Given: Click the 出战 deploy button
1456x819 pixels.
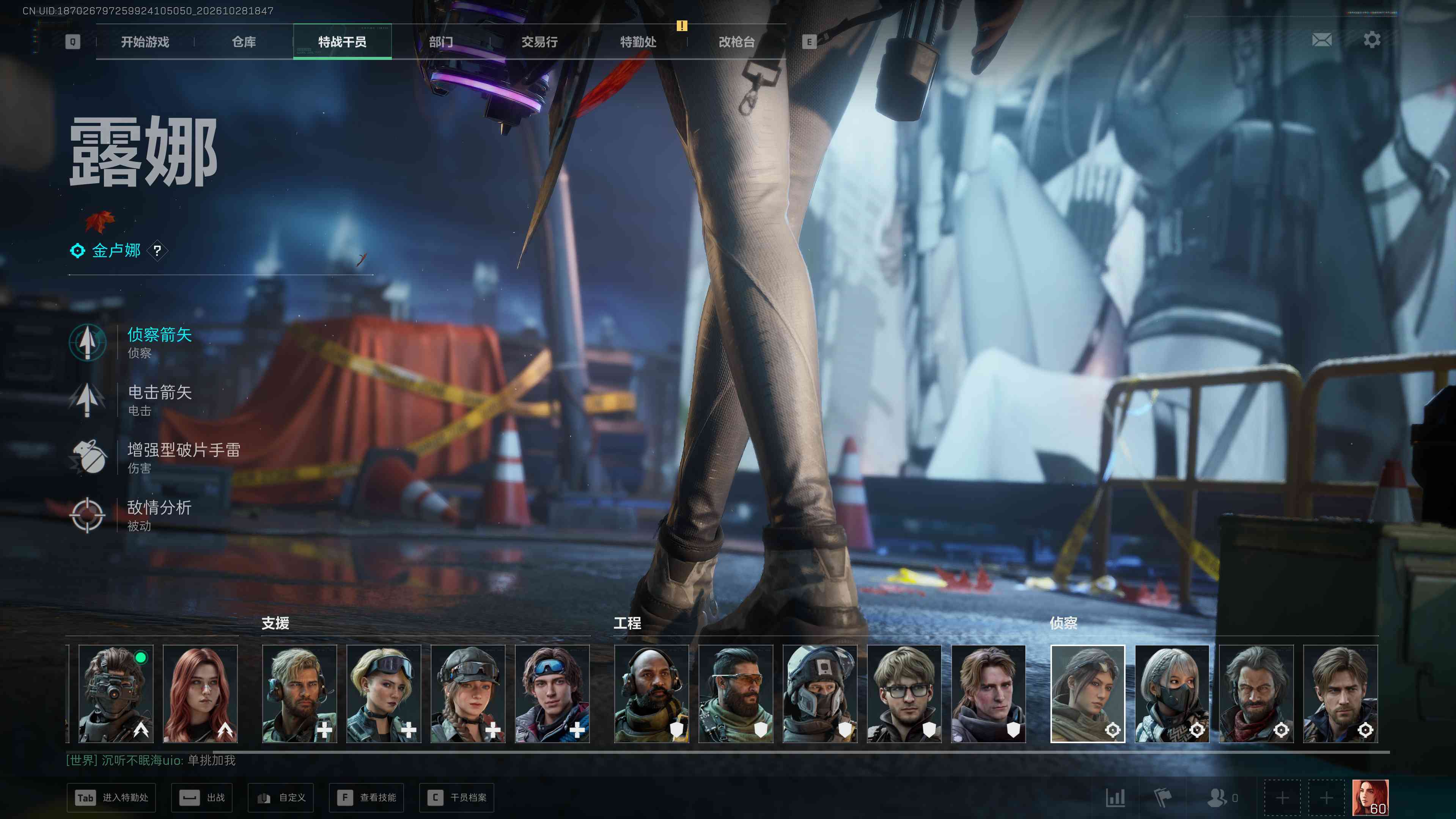Looking at the screenshot, I should point(202,797).
